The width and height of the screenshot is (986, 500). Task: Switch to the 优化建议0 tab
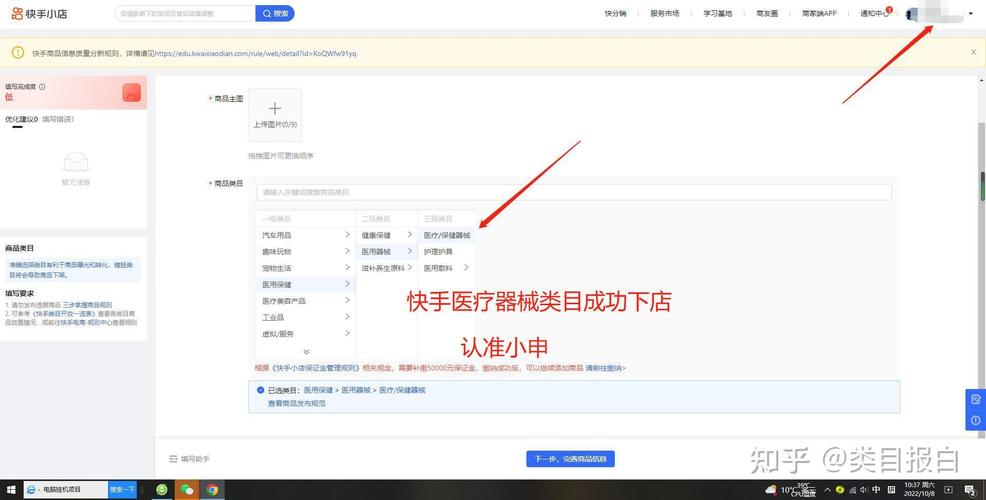pos(21,119)
